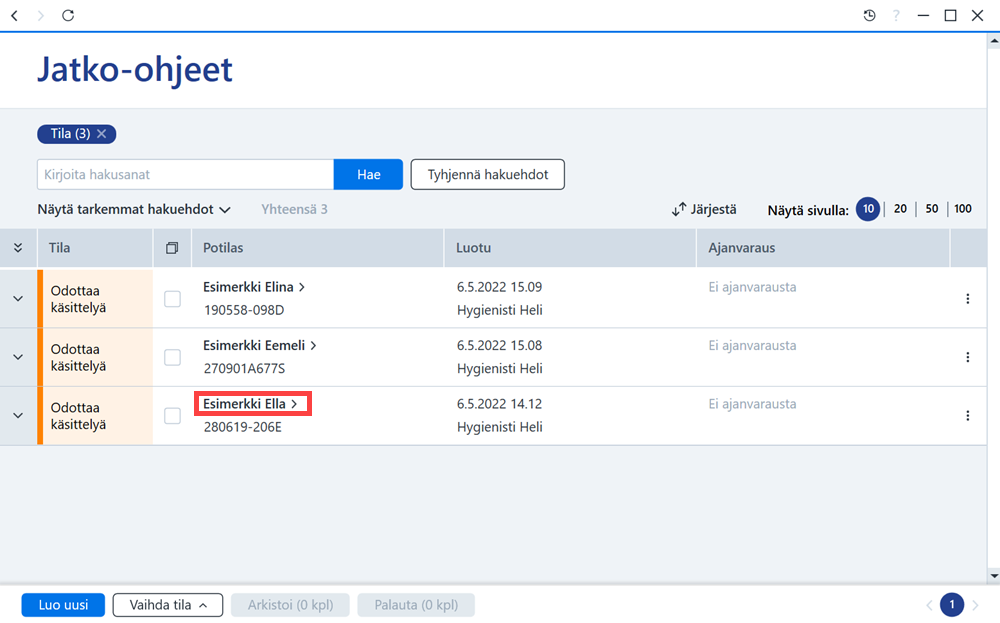Screen dimensions: 1000x623
Task: Expand the Esimerkki Elina row
Action: [18, 298]
